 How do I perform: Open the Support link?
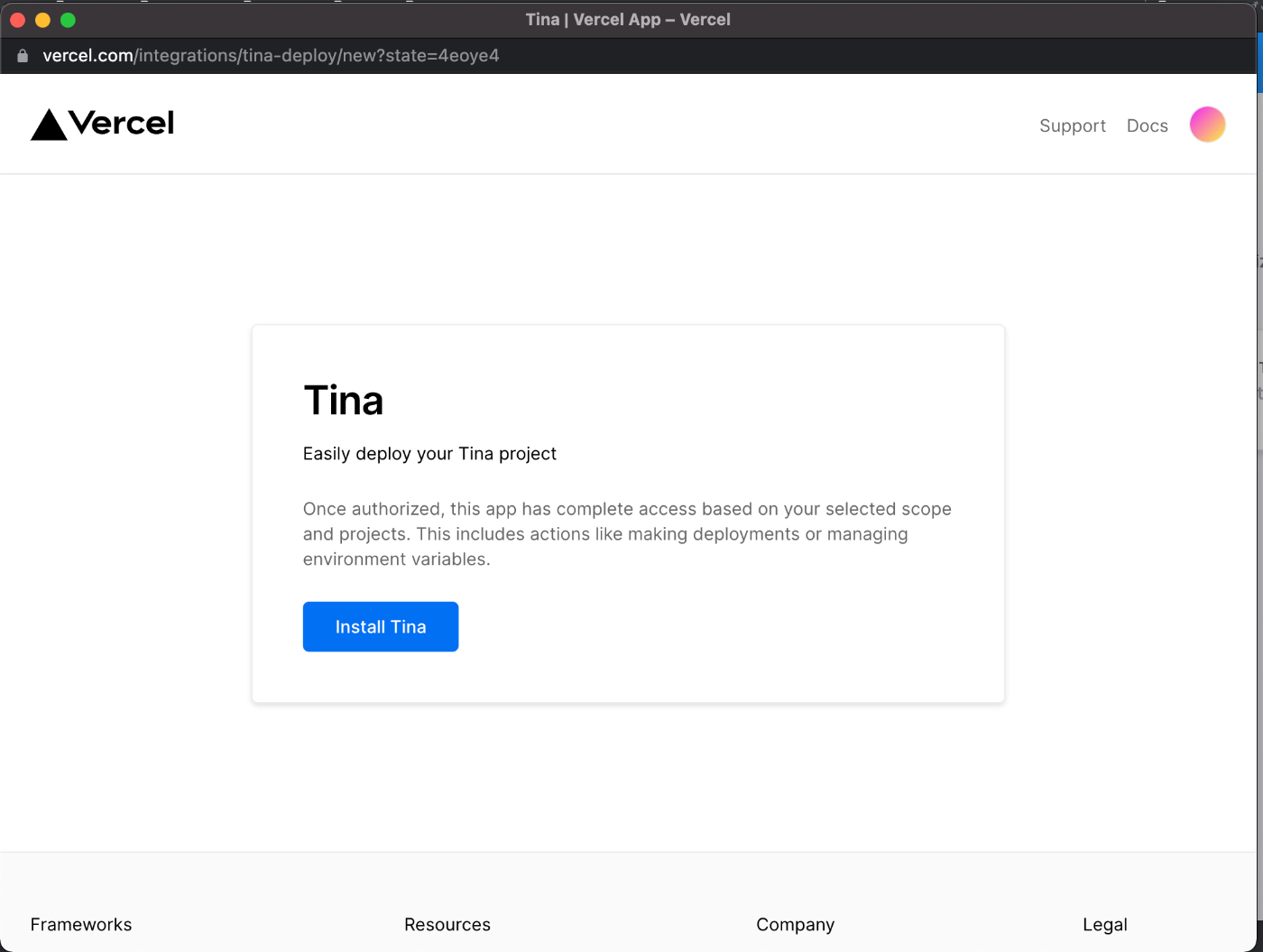coord(1072,125)
